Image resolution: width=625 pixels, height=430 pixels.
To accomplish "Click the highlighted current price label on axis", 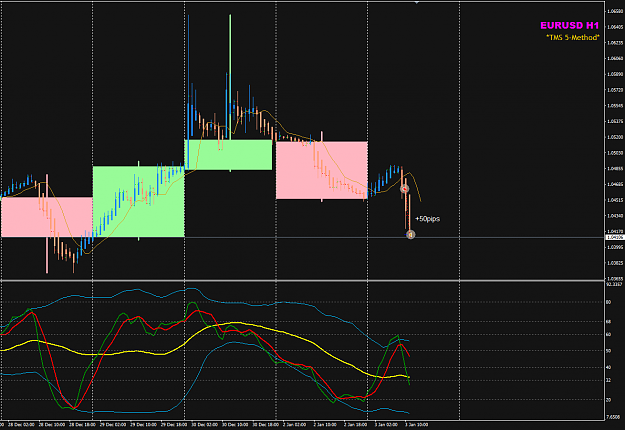I will 615,238.
